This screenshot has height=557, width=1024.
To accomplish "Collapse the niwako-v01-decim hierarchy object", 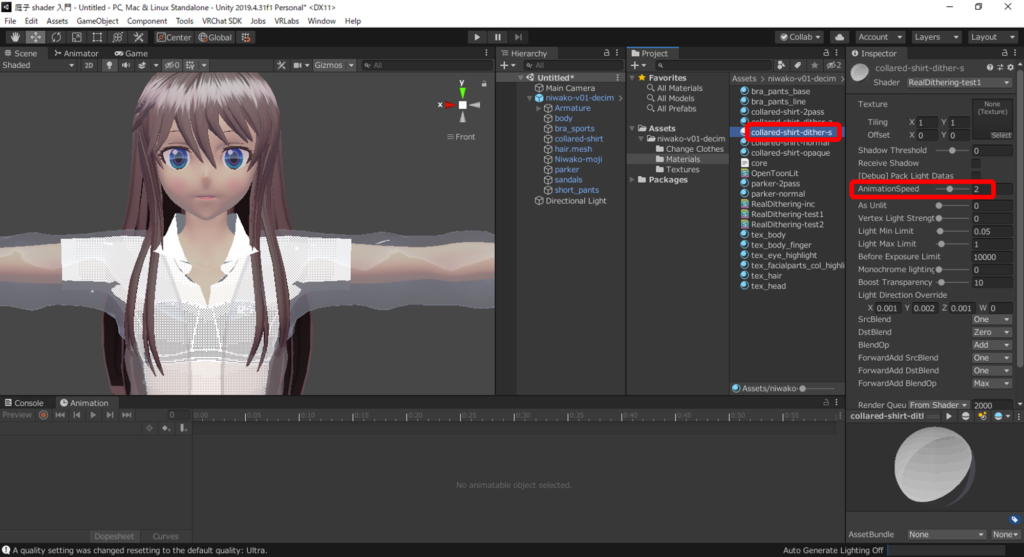I will (531, 98).
